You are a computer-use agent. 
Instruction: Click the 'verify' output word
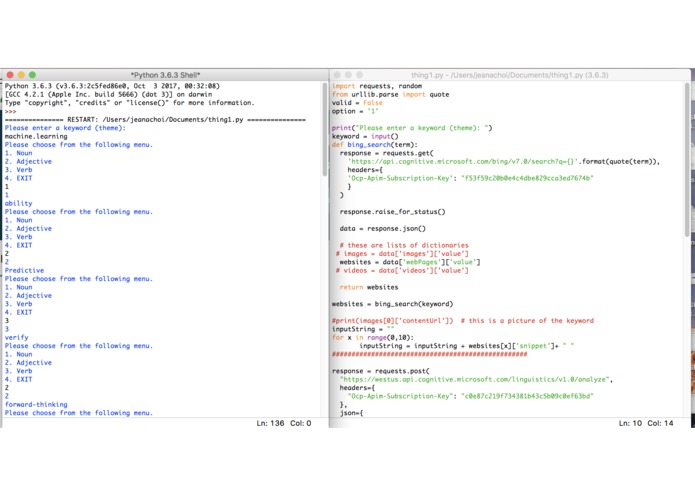coord(16,337)
